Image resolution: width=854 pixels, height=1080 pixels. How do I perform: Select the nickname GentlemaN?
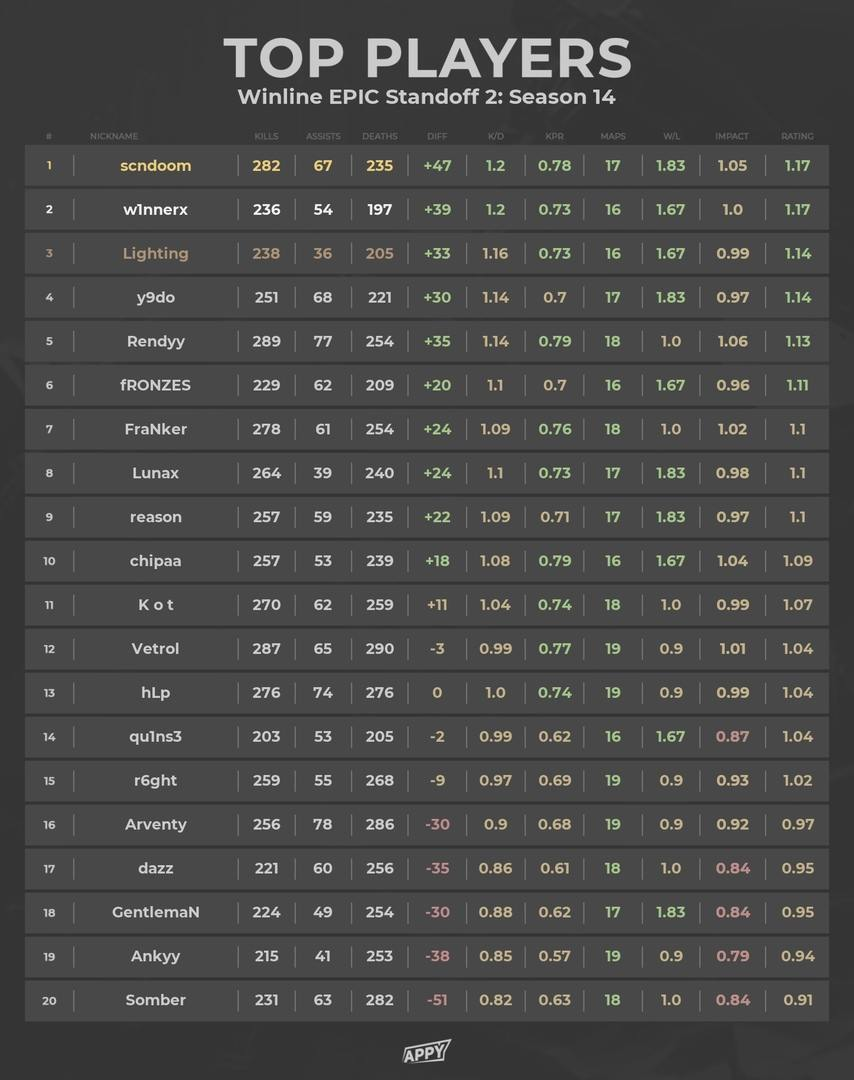[156, 913]
